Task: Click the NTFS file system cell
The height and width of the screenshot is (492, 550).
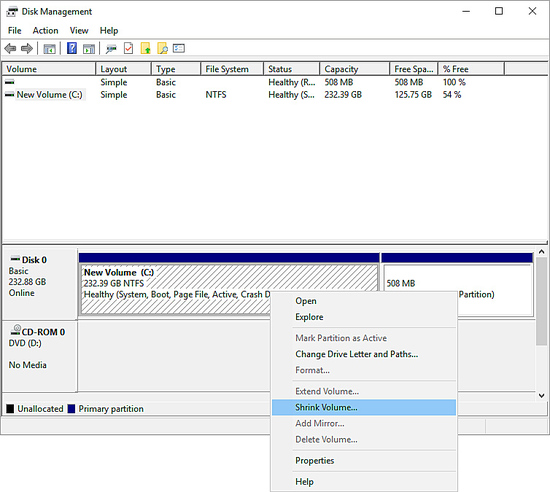Action: coord(216,95)
